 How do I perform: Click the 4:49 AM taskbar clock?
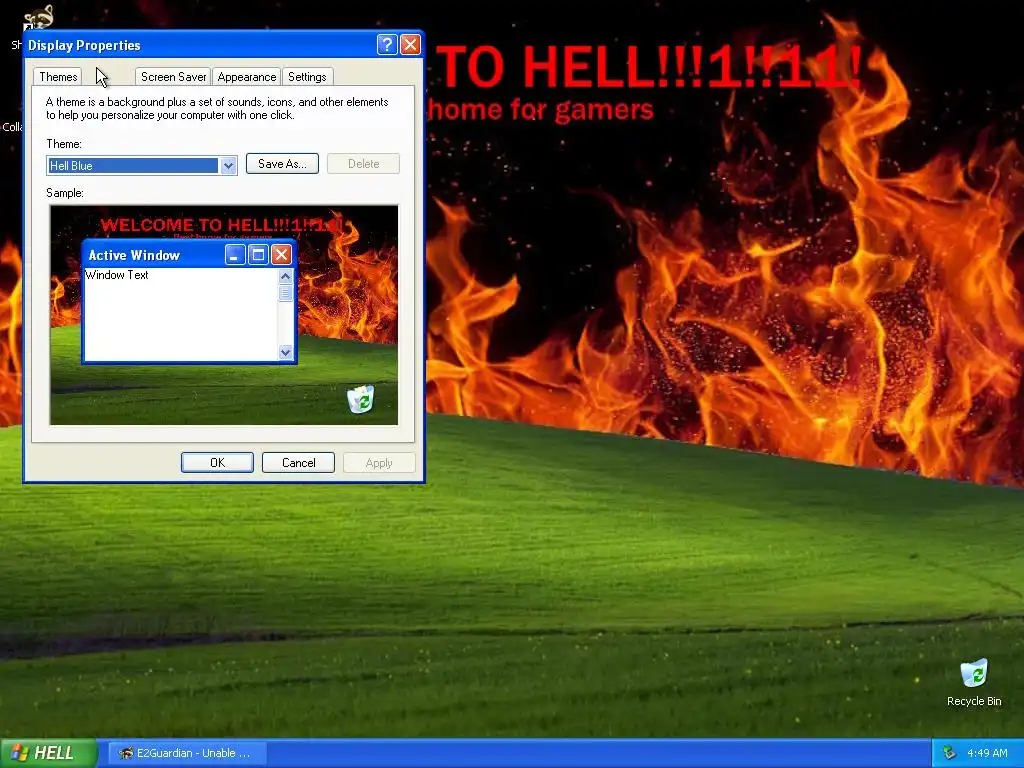[987, 753]
